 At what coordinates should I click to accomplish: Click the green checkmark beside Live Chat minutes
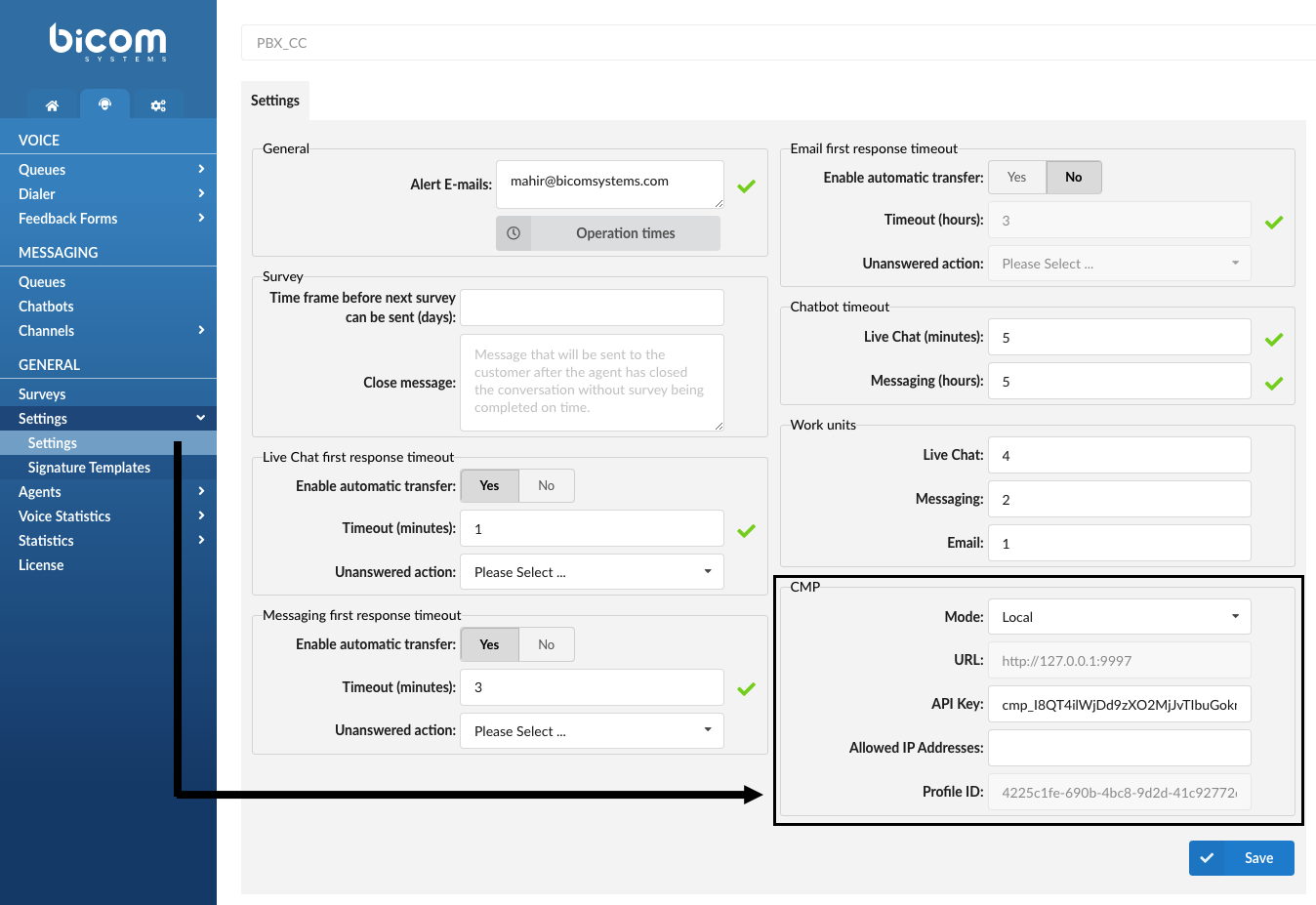(x=1274, y=339)
